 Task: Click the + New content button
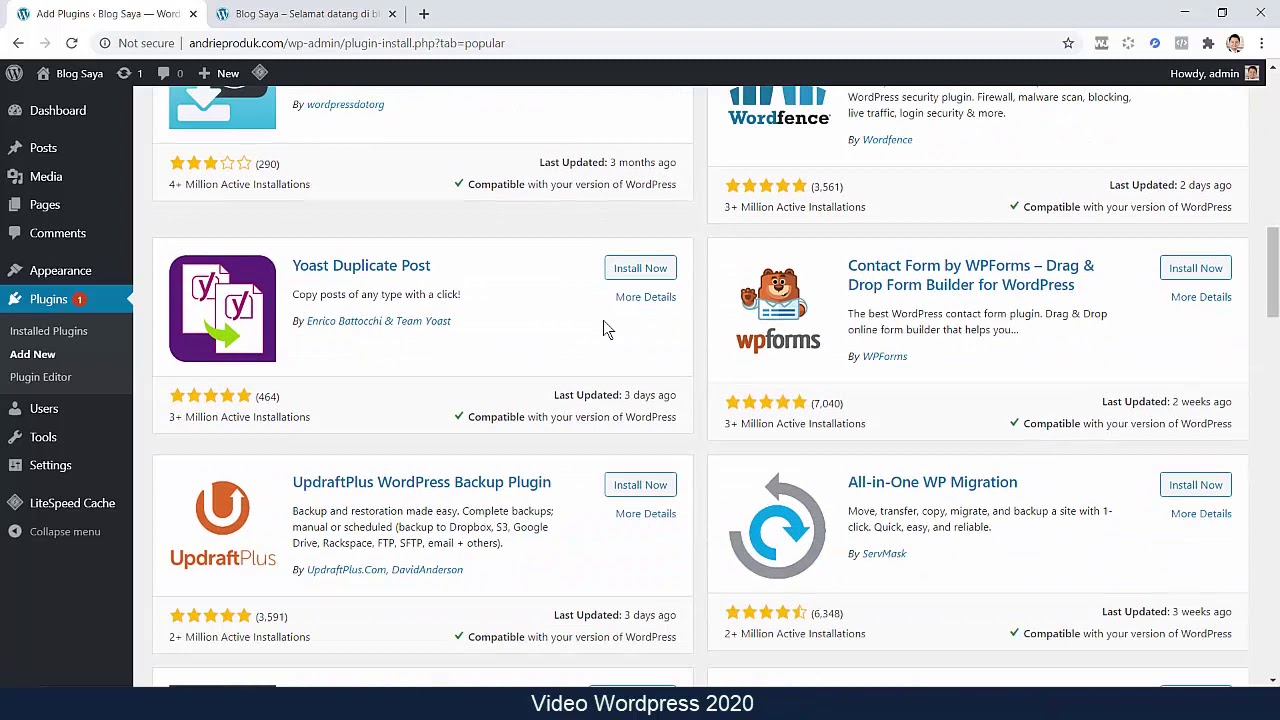point(218,73)
